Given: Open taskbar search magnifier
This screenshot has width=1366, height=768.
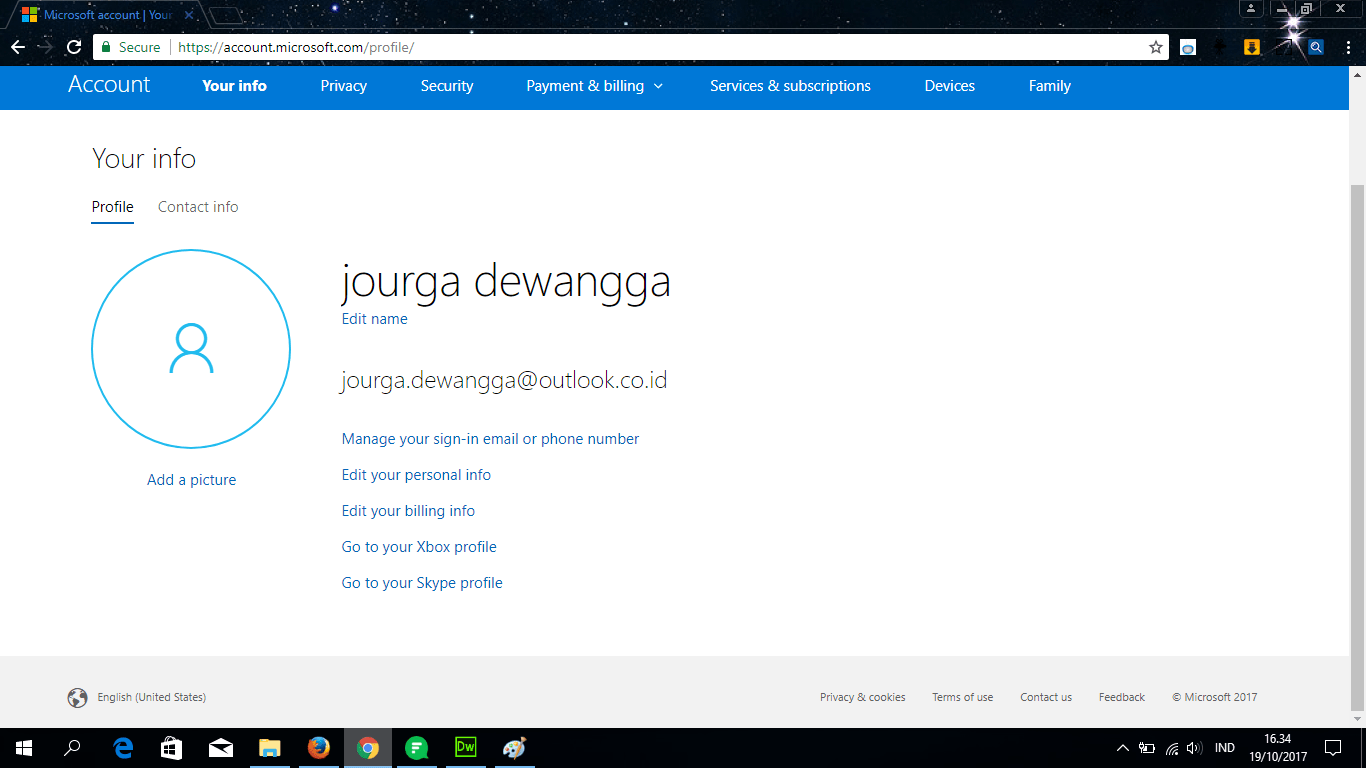Looking at the screenshot, I should [x=72, y=748].
